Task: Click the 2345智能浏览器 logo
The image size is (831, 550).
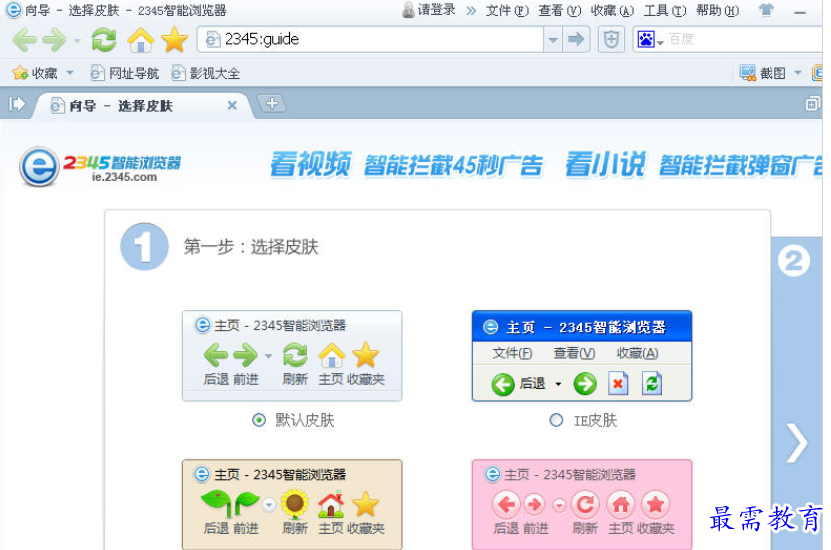Action: tap(100, 167)
